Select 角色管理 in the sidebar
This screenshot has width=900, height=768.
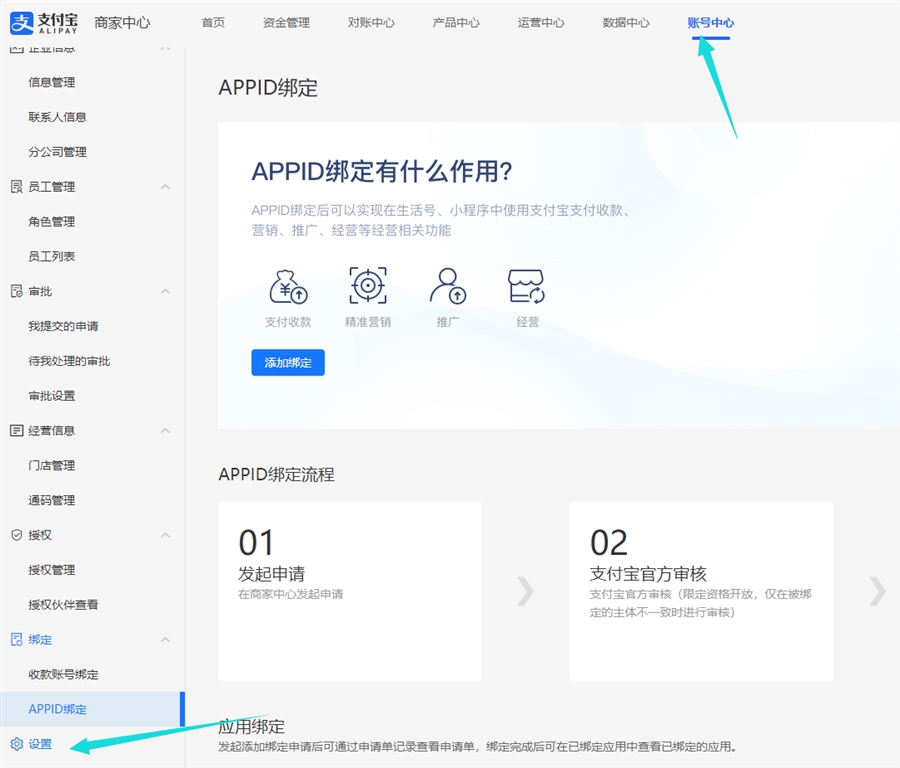point(52,222)
